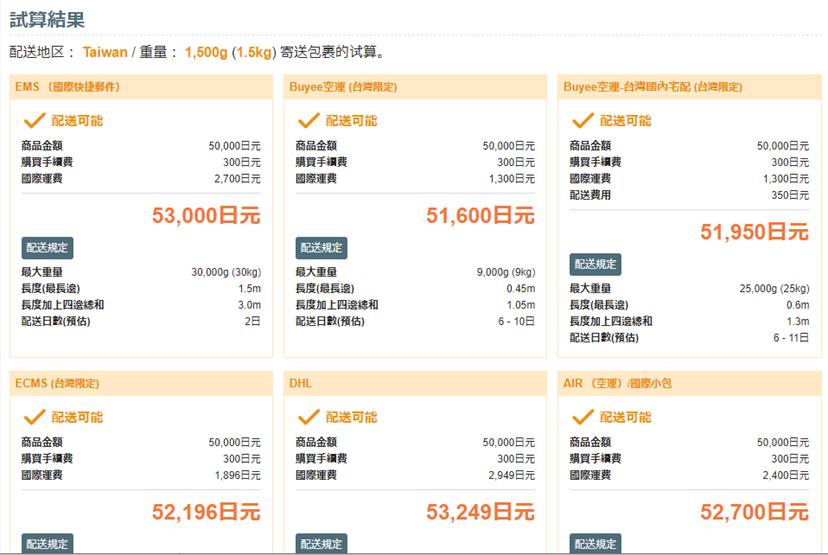Click the ECMS (台灣限定) card header
This screenshot has height=555, width=828.
[x=141, y=383]
